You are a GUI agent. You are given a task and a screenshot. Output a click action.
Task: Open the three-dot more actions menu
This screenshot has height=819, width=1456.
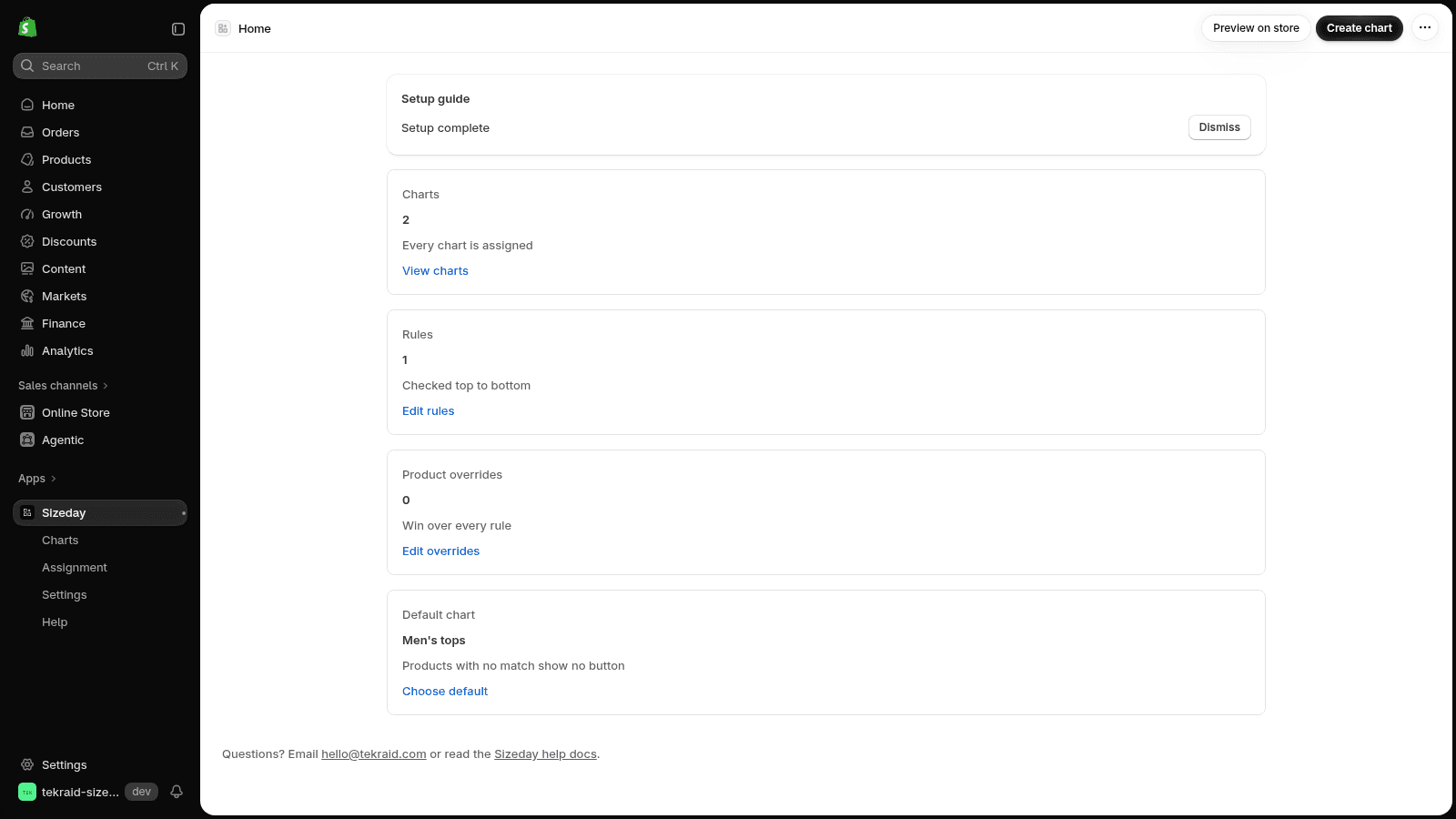click(1425, 28)
